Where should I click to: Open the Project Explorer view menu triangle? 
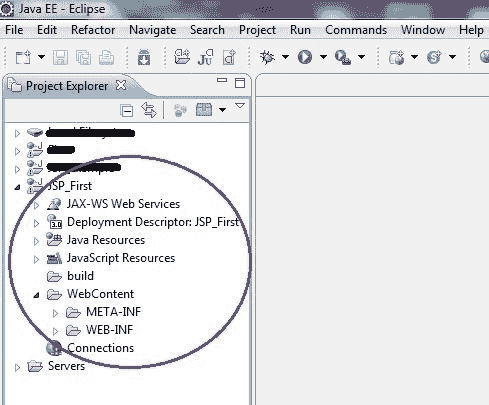[x=240, y=106]
